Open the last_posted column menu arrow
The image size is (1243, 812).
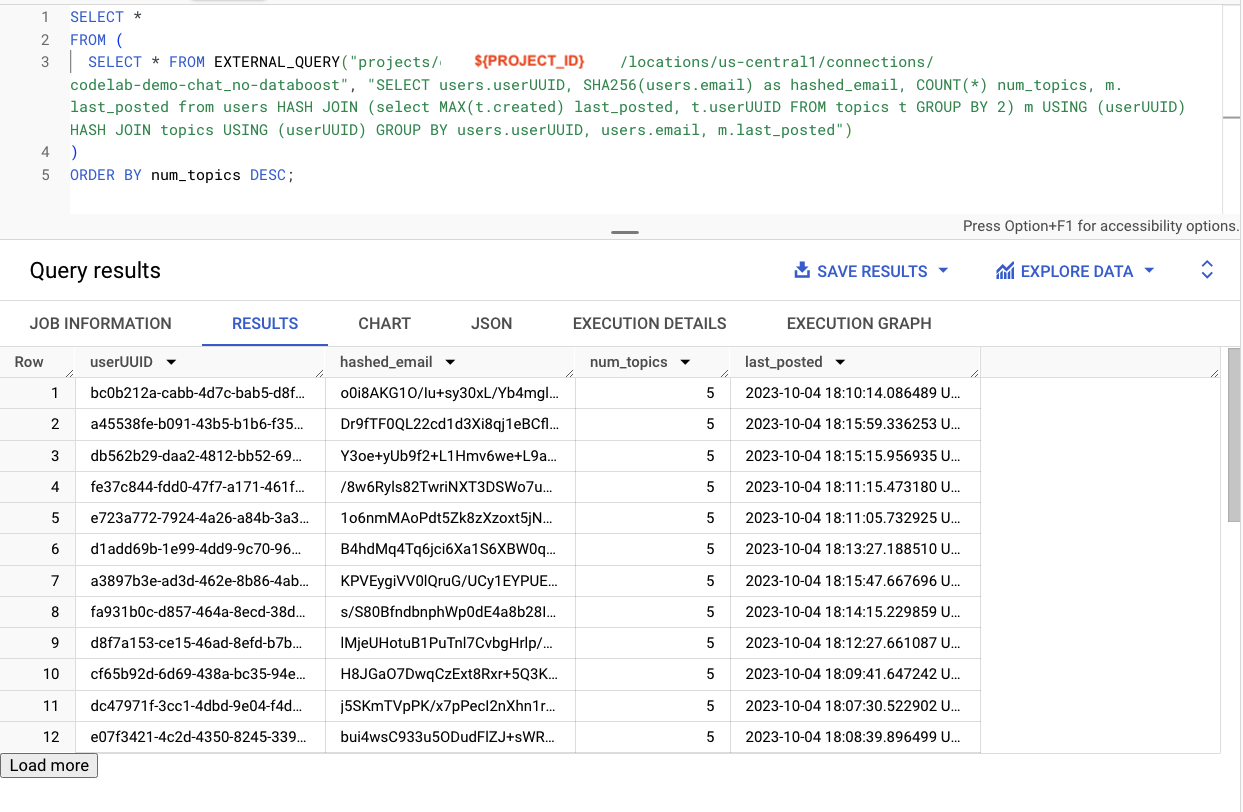pyautogui.click(x=840, y=362)
